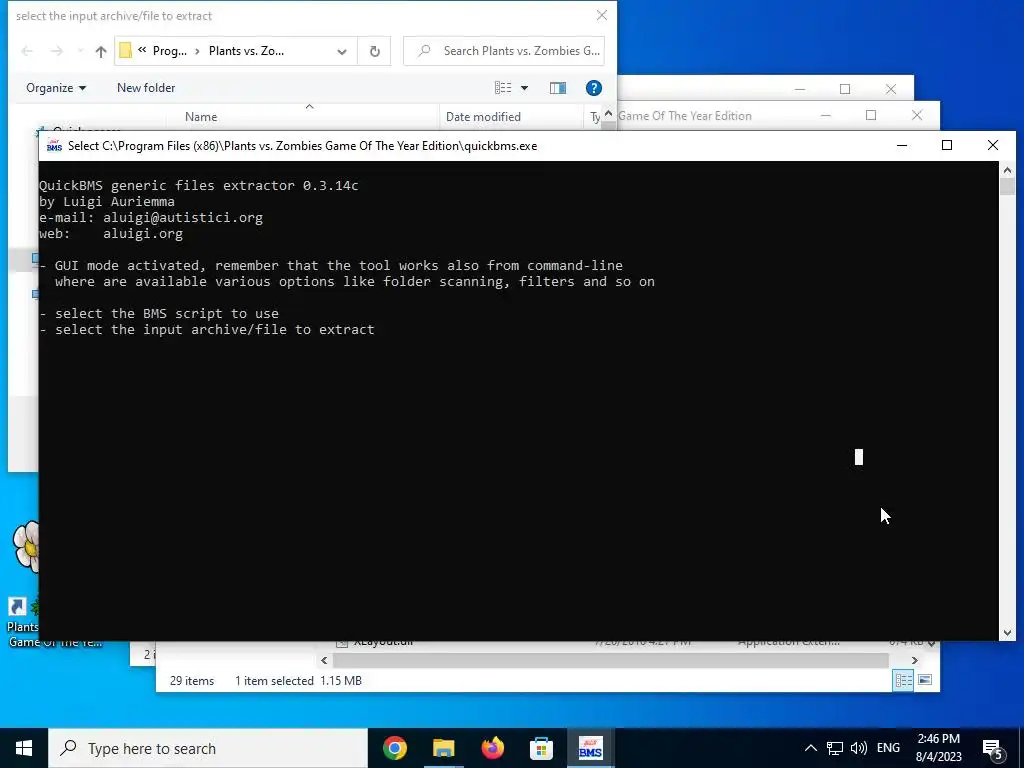Maximize the rearmost Explorer window
1024x768 pixels.
[845, 89]
